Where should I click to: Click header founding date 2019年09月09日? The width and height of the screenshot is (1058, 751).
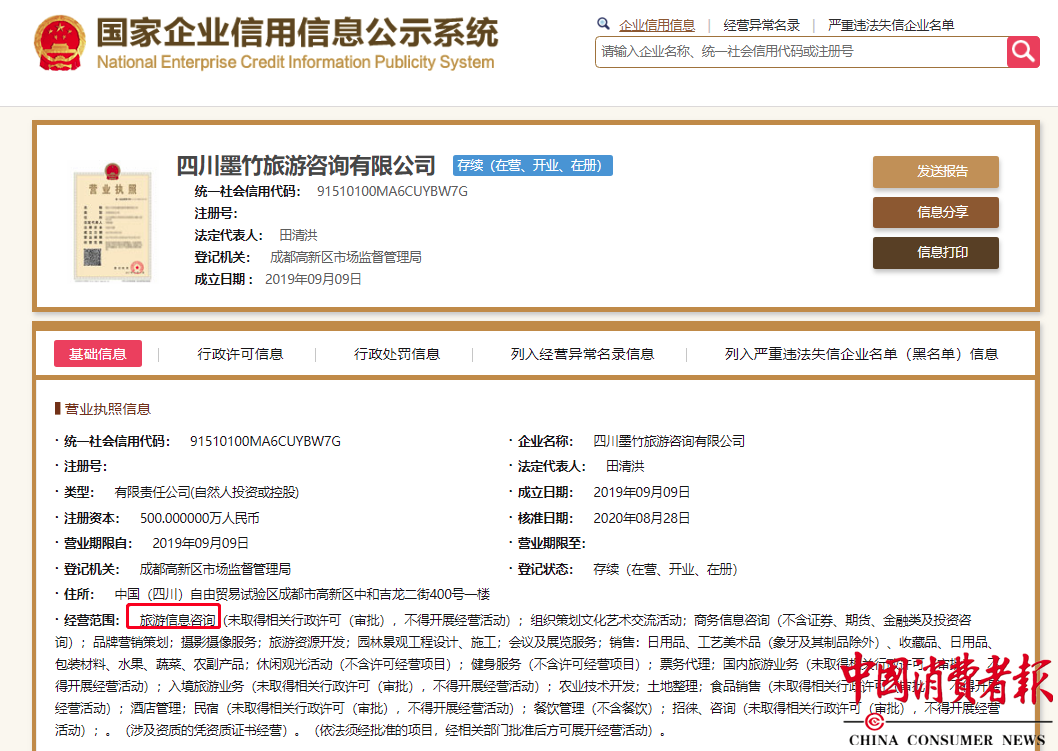click(x=313, y=279)
